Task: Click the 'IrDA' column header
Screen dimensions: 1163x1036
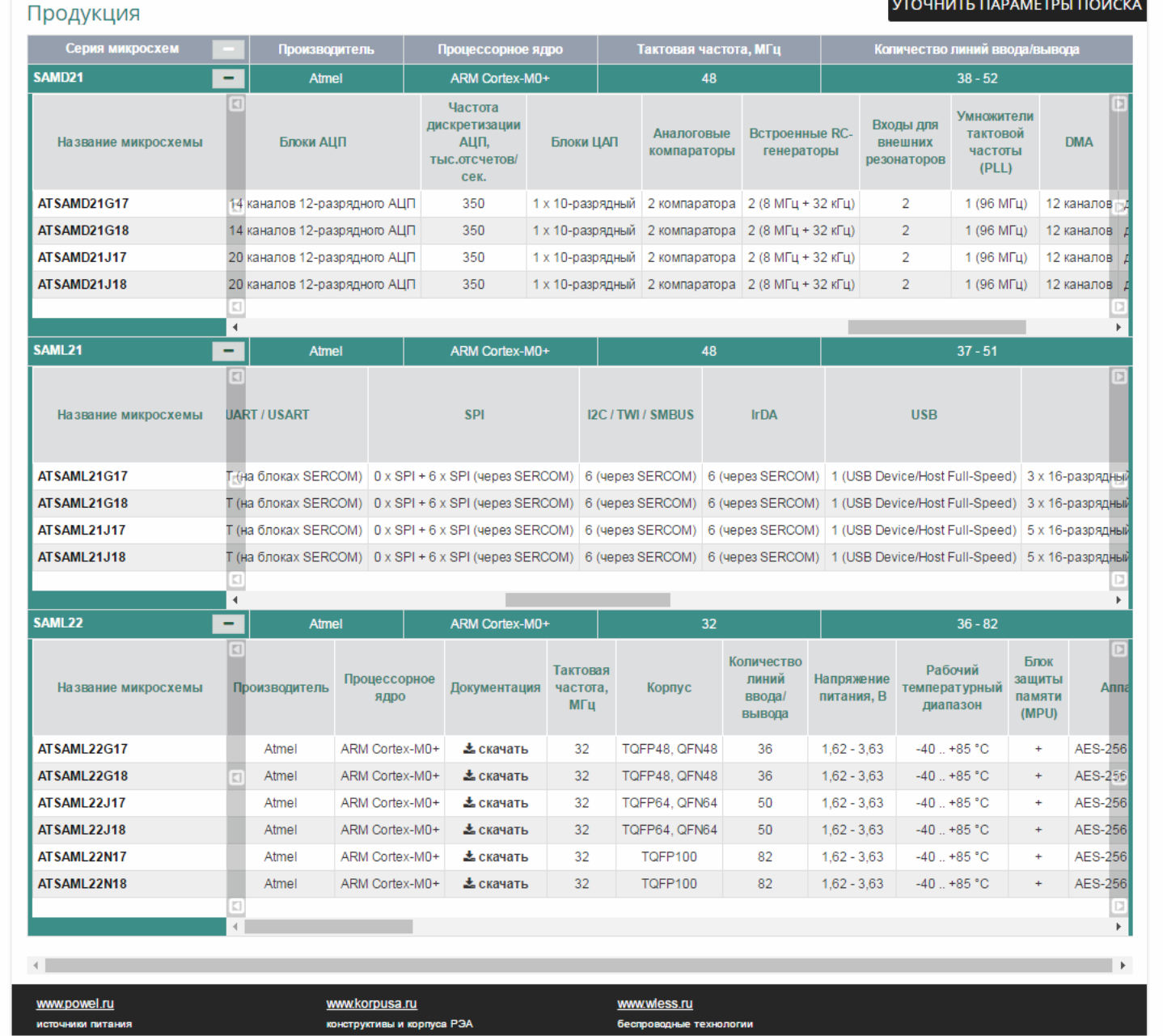Action: click(763, 415)
